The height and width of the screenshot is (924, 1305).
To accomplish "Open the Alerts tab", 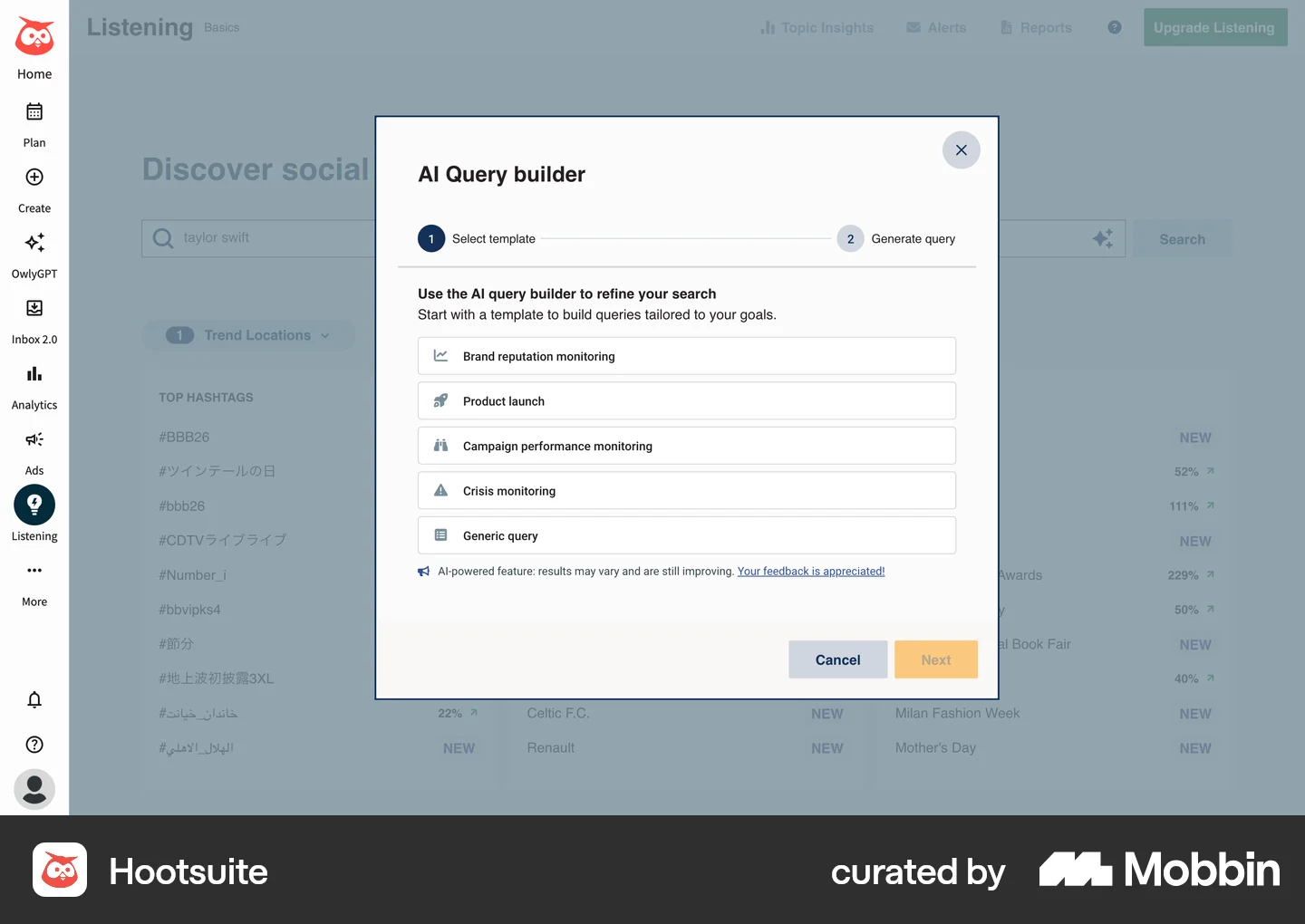I will 937,27.
